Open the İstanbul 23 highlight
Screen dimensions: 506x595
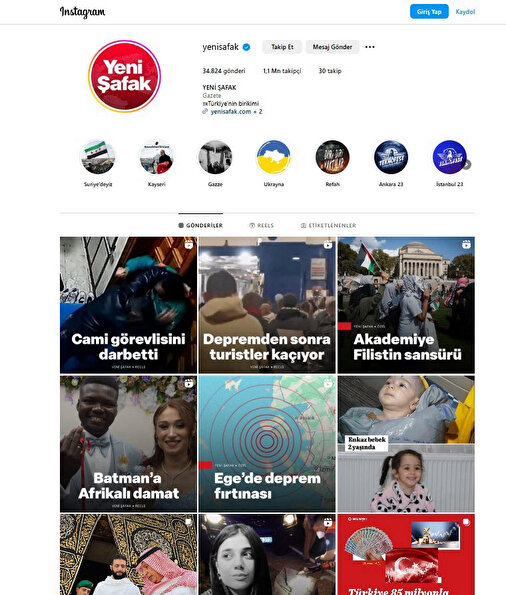pyautogui.click(x=449, y=157)
